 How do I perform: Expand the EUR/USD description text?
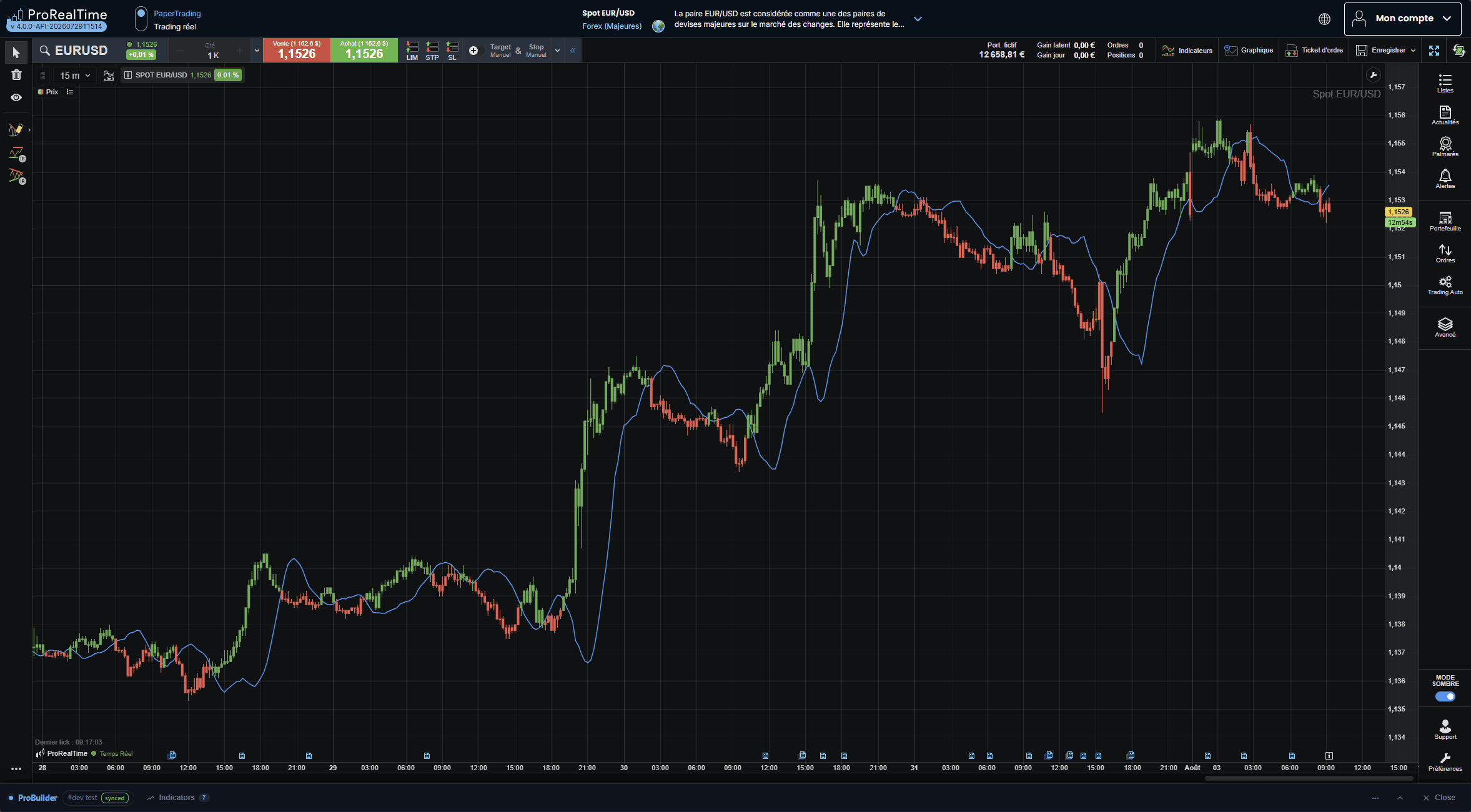(918, 19)
